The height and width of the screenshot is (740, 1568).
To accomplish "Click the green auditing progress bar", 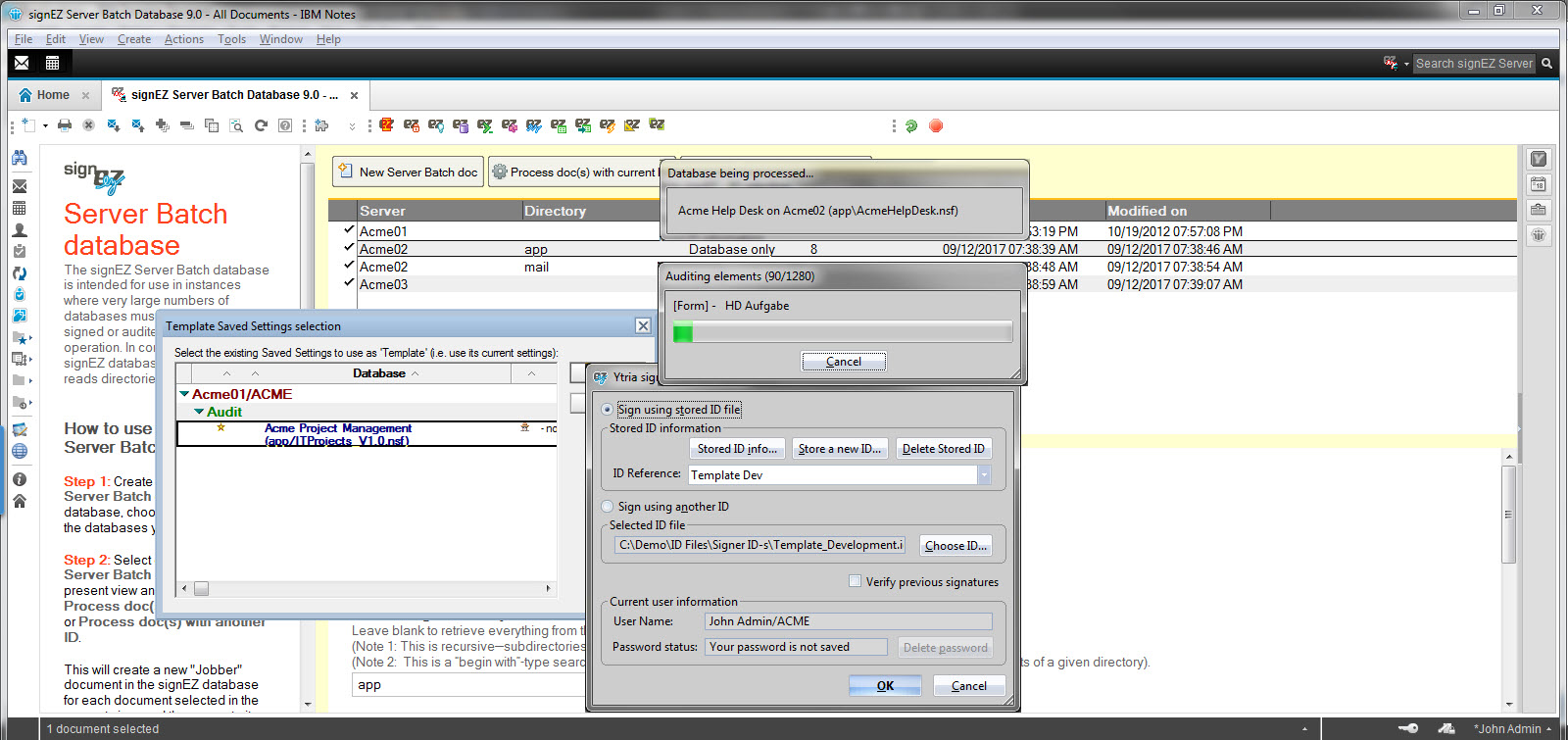I will pyautogui.click(x=843, y=333).
